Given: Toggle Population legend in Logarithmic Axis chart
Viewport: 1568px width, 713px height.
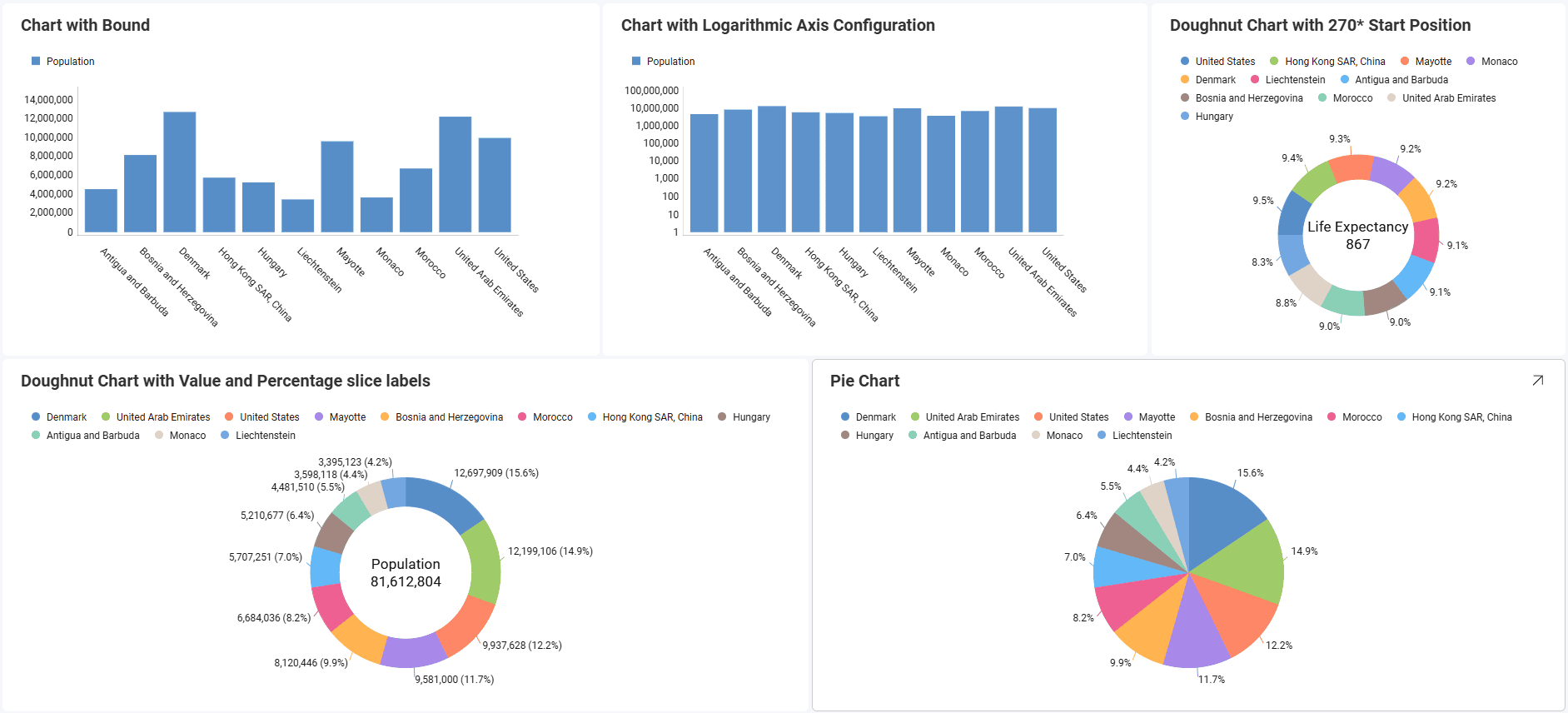Looking at the screenshot, I should tap(664, 62).
